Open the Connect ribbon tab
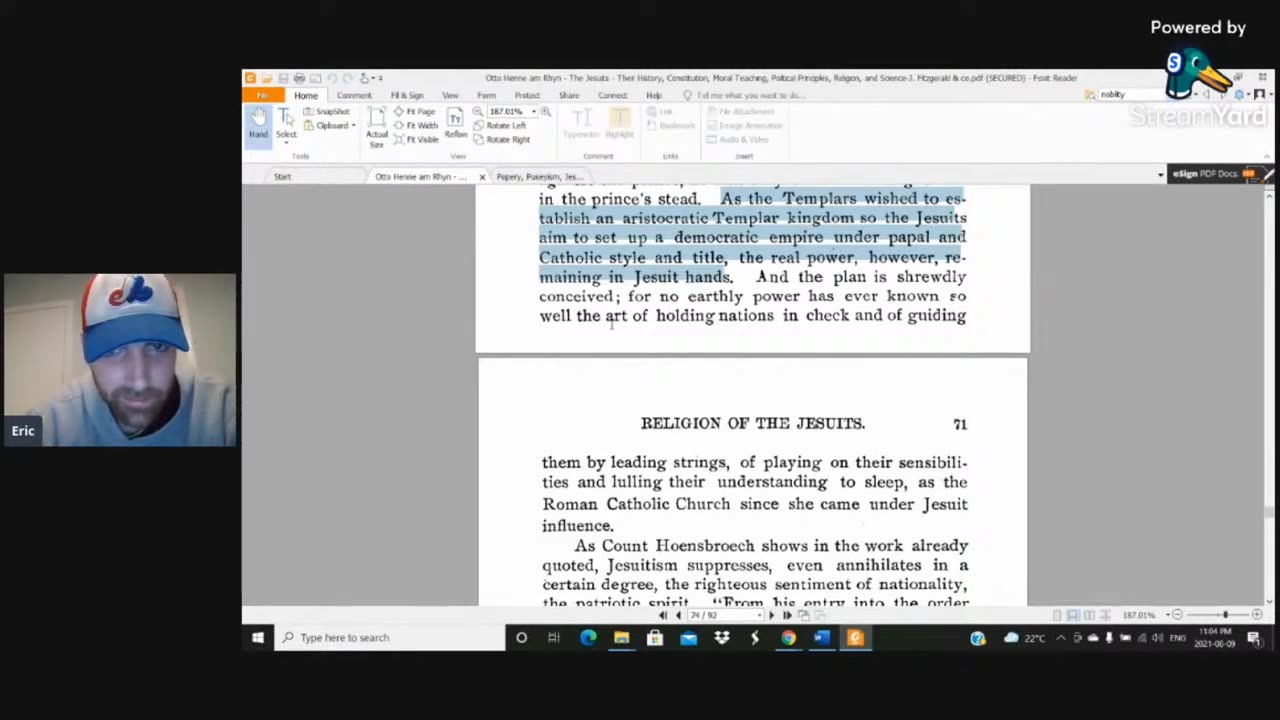 pos(612,95)
